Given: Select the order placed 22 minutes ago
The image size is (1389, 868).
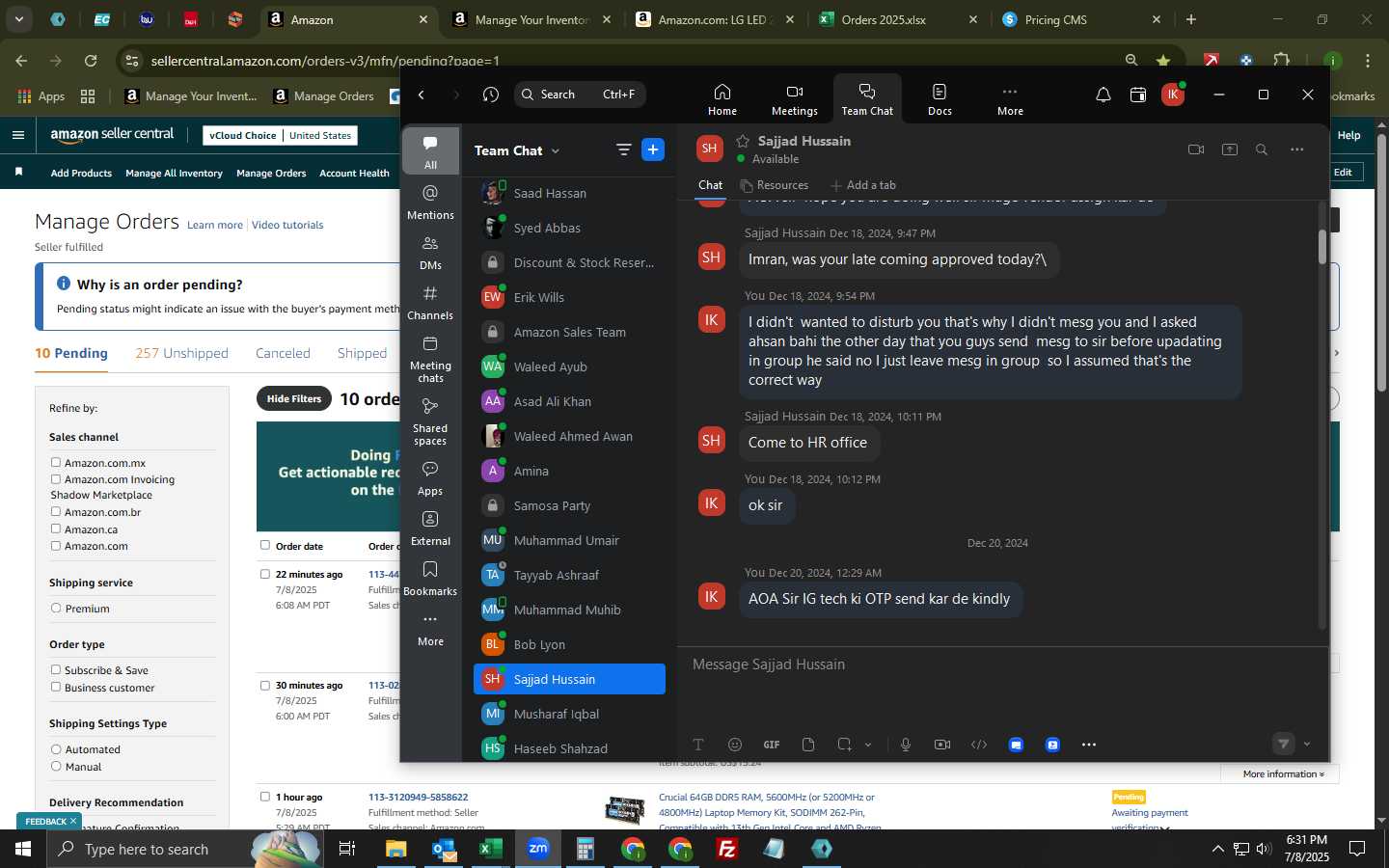Looking at the screenshot, I should tap(265, 574).
